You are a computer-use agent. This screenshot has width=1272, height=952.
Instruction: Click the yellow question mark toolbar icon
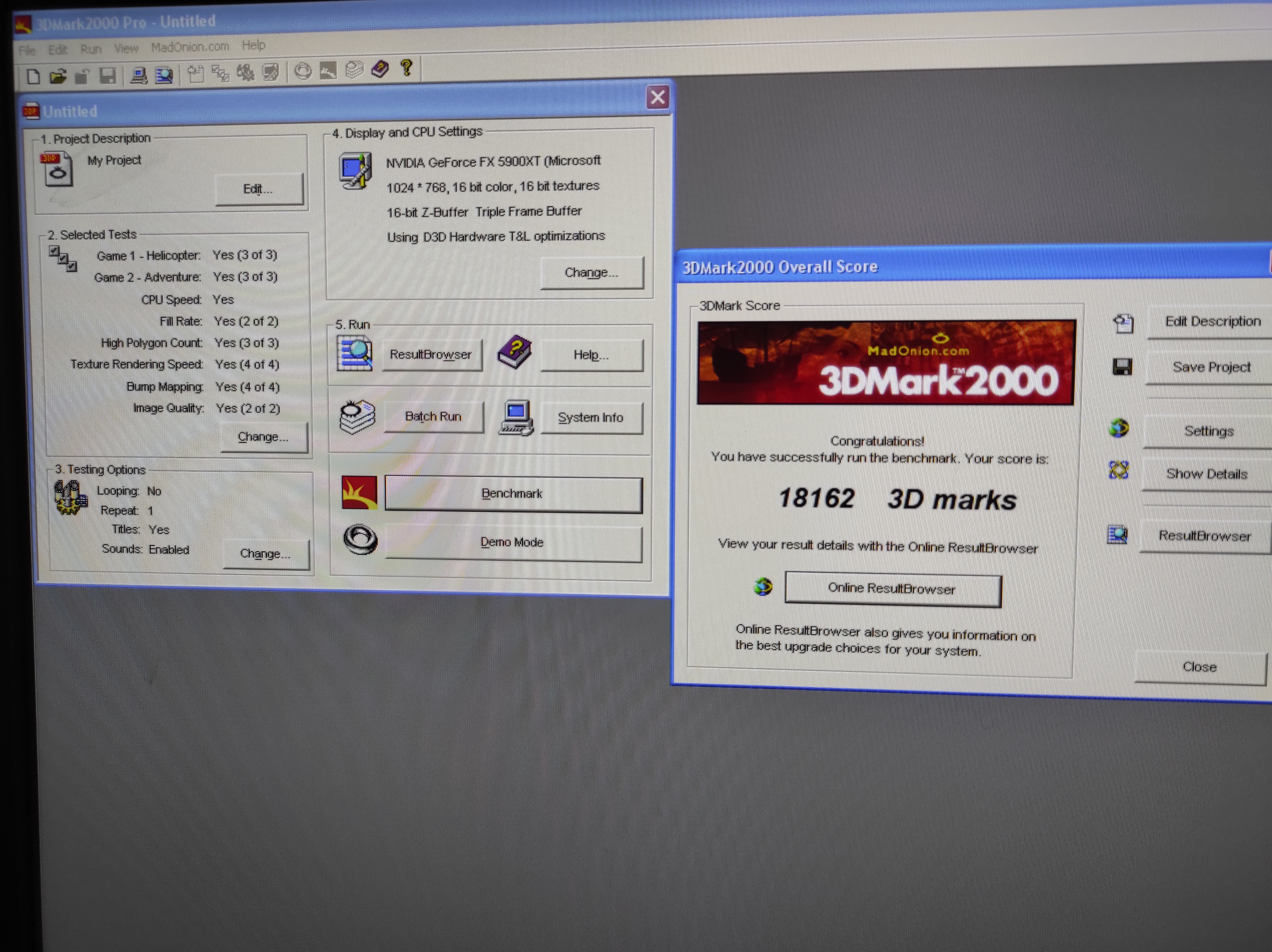(x=407, y=69)
